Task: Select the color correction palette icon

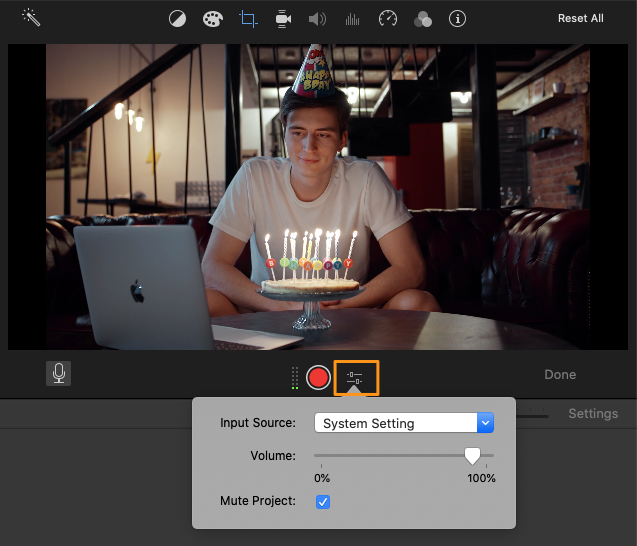Action: click(x=212, y=19)
